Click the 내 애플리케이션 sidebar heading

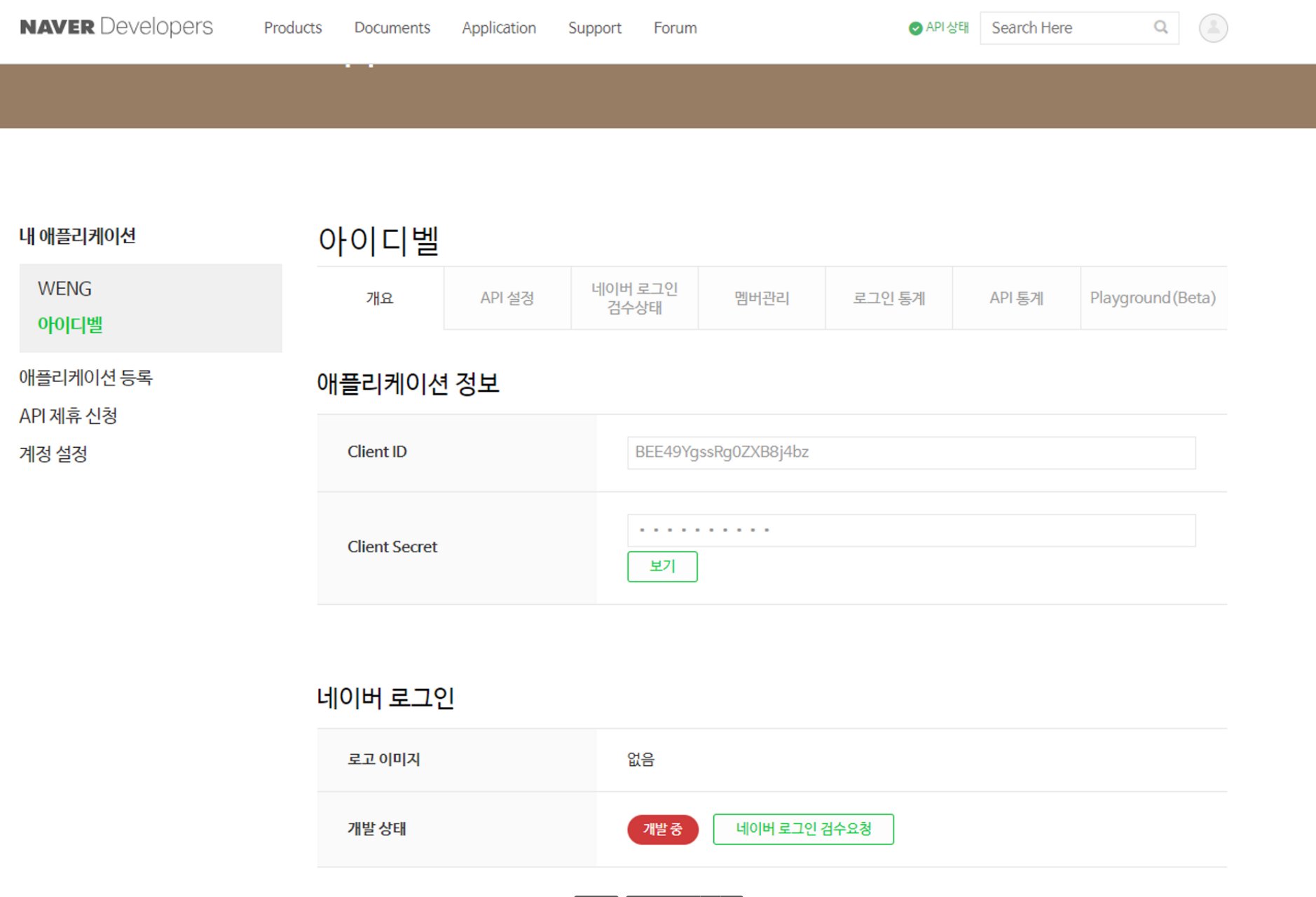(x=78, y=237)
